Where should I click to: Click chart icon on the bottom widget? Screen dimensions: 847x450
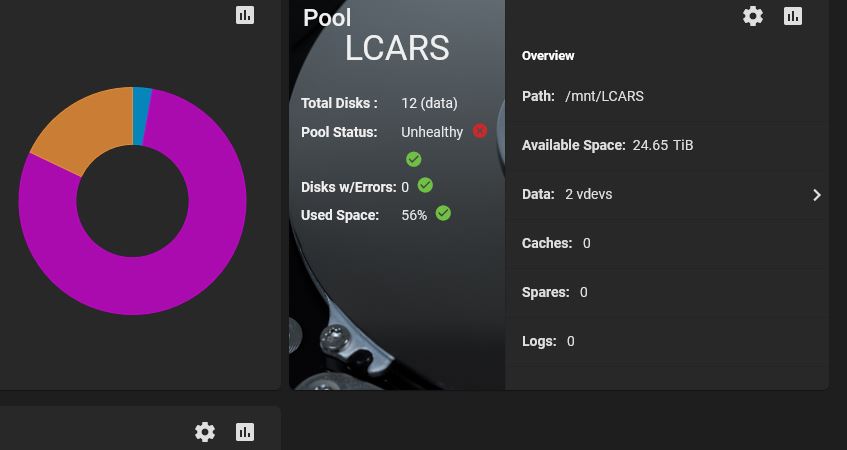coord(245,432)
